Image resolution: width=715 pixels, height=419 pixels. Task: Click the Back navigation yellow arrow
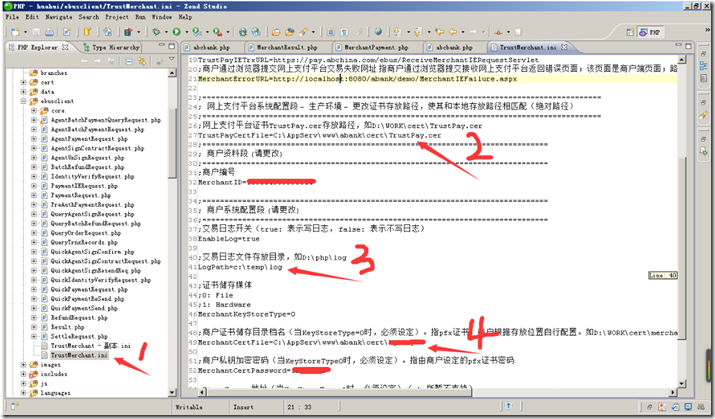click(x=453, y=32)
